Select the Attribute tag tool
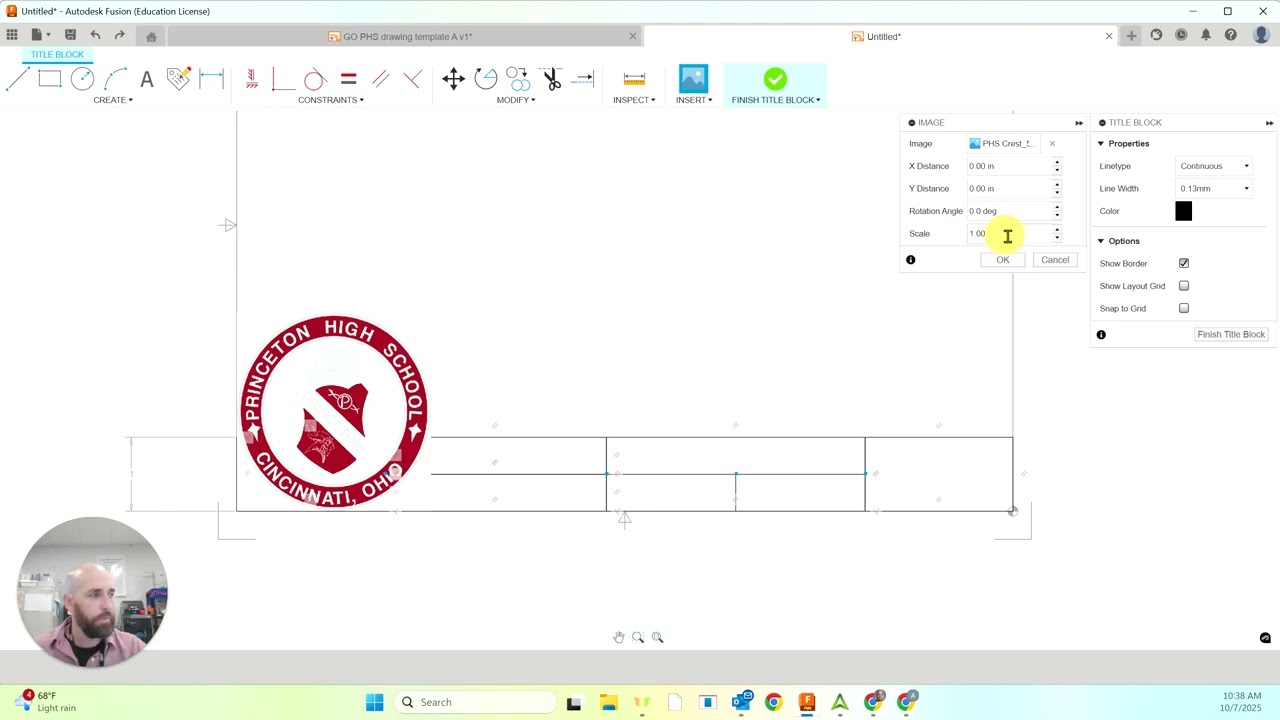The image size is (1280, 720). (x=179, y=79)
